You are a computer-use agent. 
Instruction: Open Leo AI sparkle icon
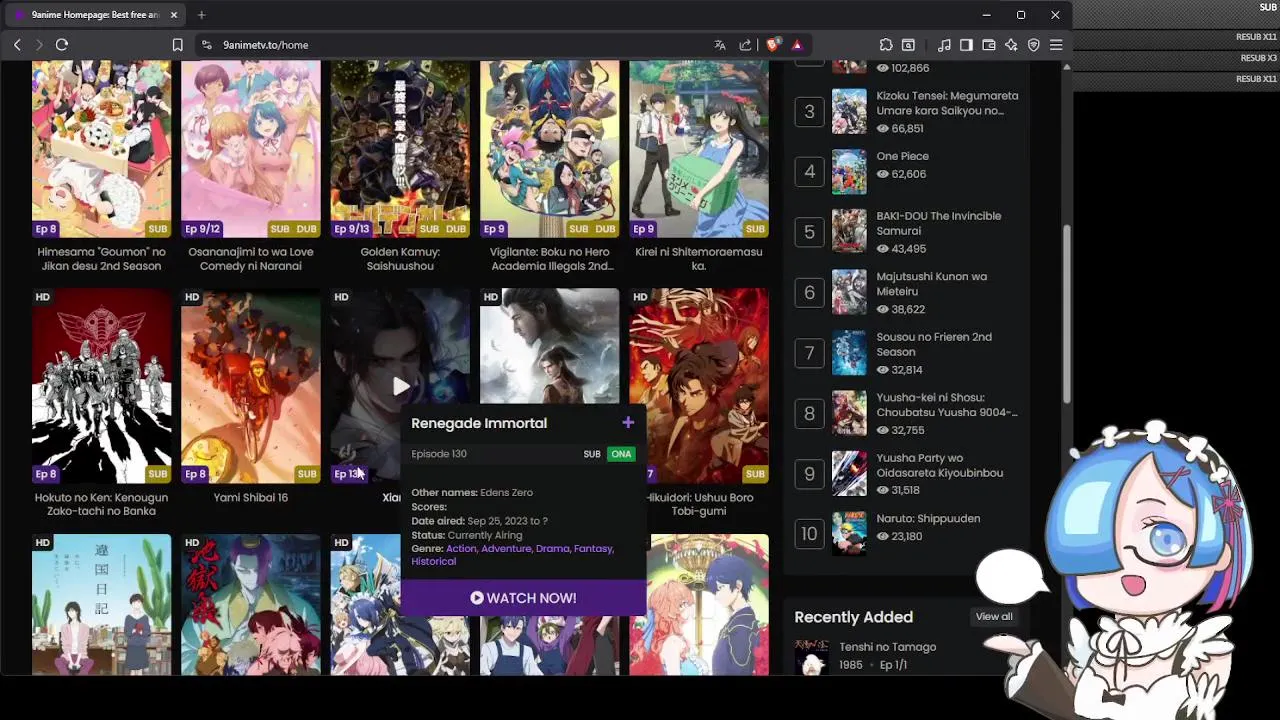click(x=1011, y=45)
